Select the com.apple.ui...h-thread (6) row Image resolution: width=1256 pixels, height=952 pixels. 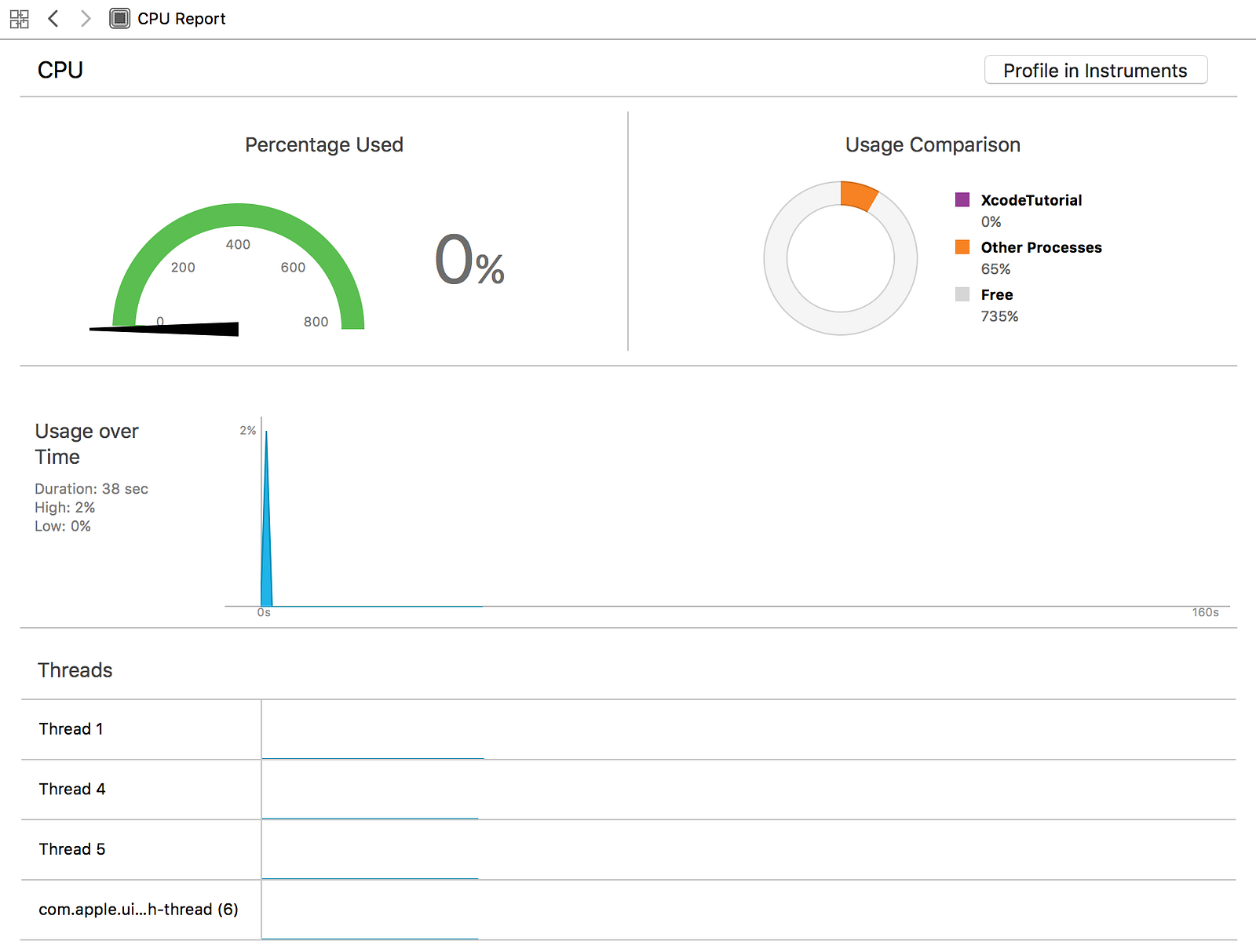[628, 910]
